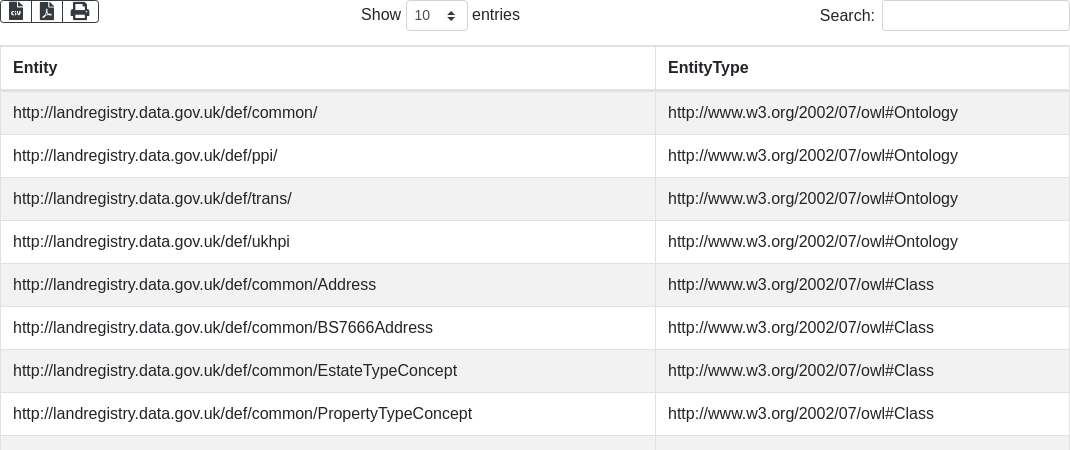Select the def/ppi/ entity cell

click(145, 156)
